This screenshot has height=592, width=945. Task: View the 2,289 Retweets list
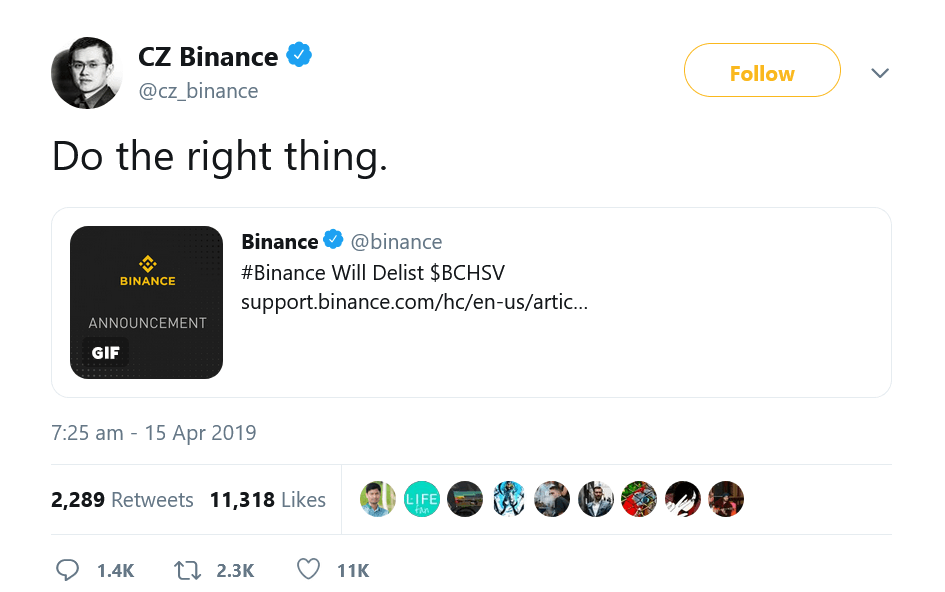click(x=122, y=500)
